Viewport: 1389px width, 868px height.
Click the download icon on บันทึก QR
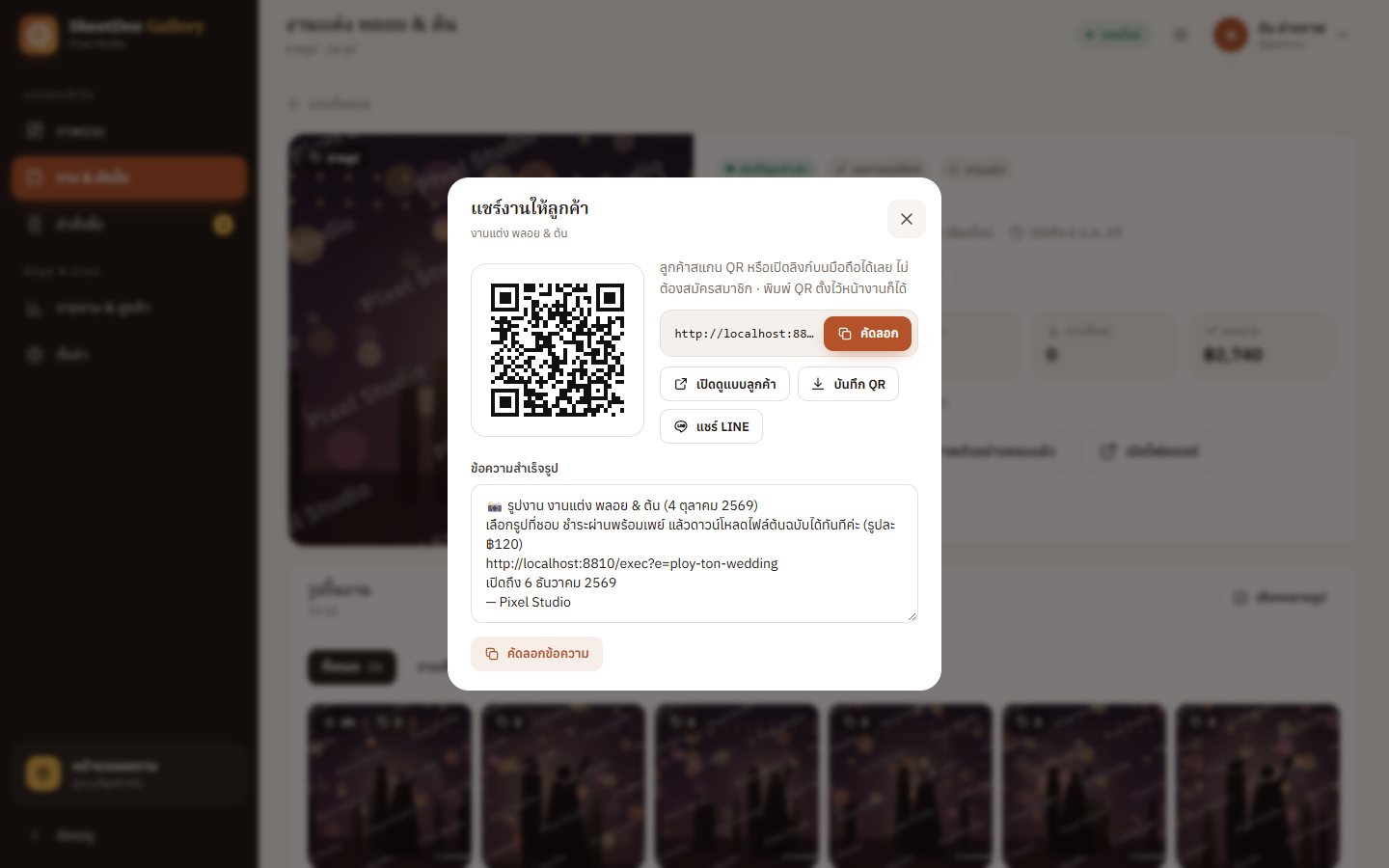(x=818, y=384)
